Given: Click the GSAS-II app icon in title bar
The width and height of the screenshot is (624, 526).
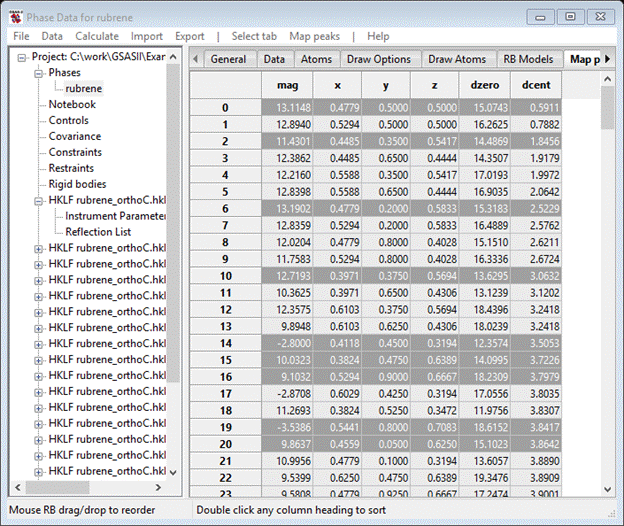Looking at the screenshot, I should pyautogui.click(x=16, y=16).
